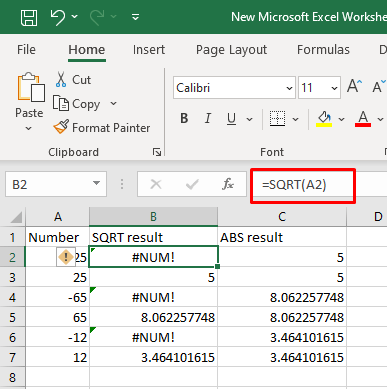
Task: Click the Redo arrow icon
Action: 97,17
